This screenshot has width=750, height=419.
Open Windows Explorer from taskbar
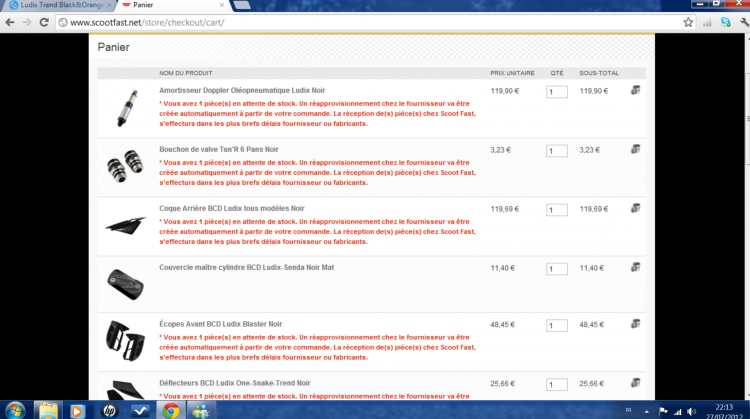tap(48, 411)
